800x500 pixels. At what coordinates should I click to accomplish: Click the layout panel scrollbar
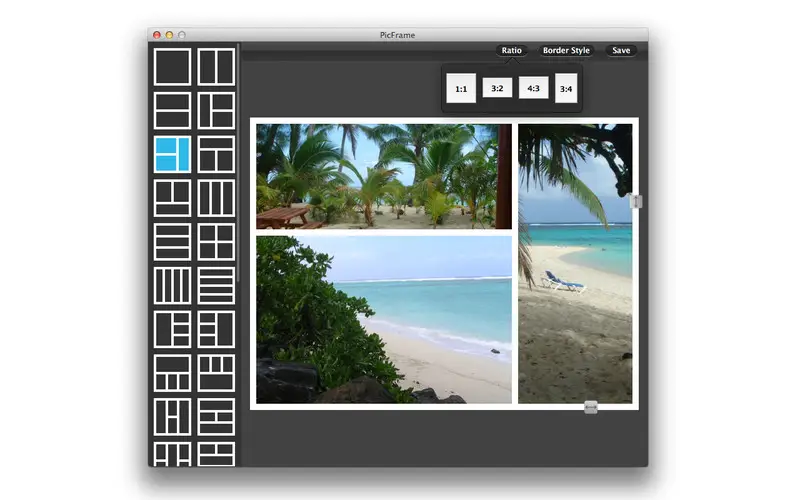coord(238,163)
